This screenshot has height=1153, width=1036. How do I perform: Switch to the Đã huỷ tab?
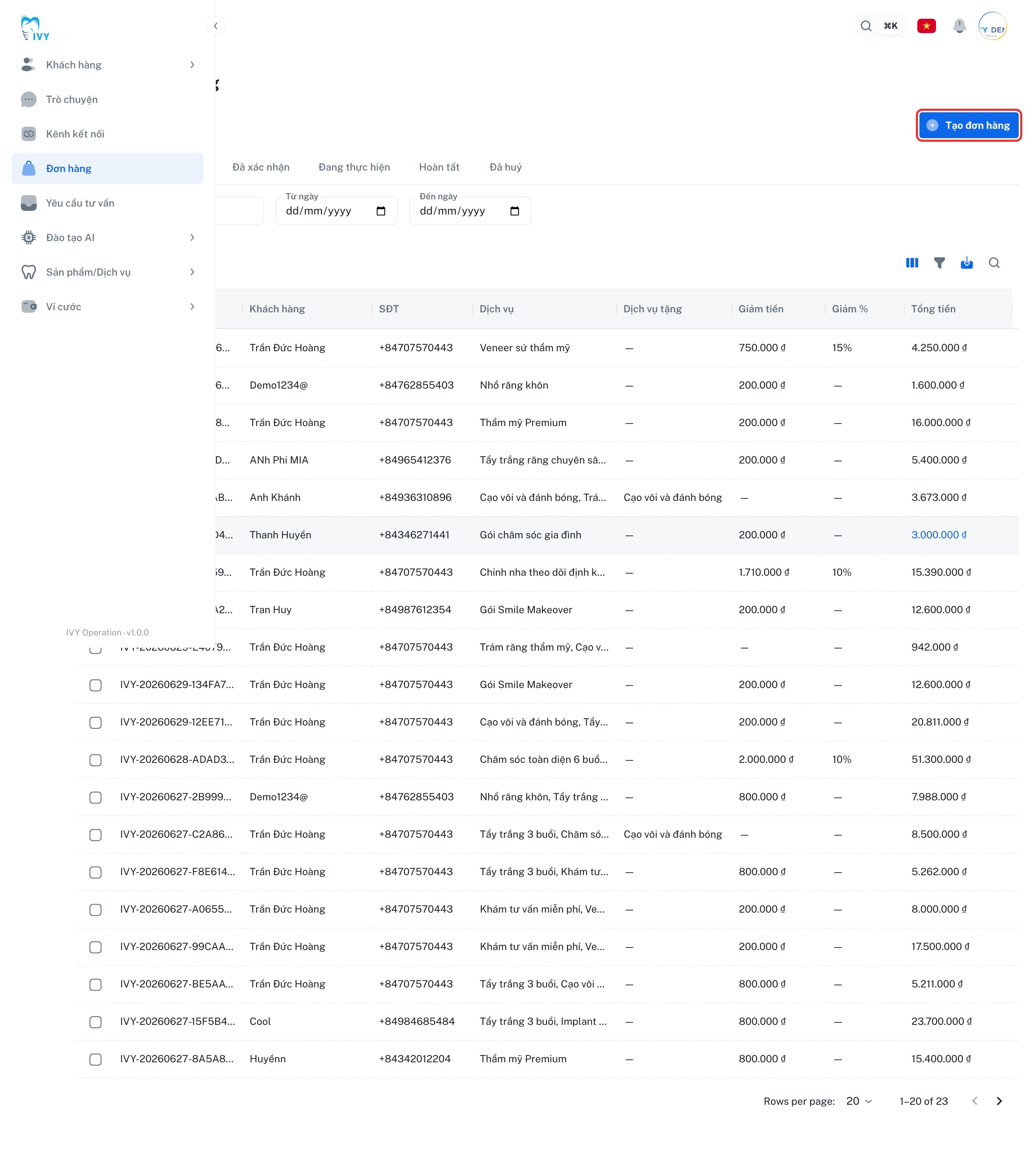tap(505, 167)
